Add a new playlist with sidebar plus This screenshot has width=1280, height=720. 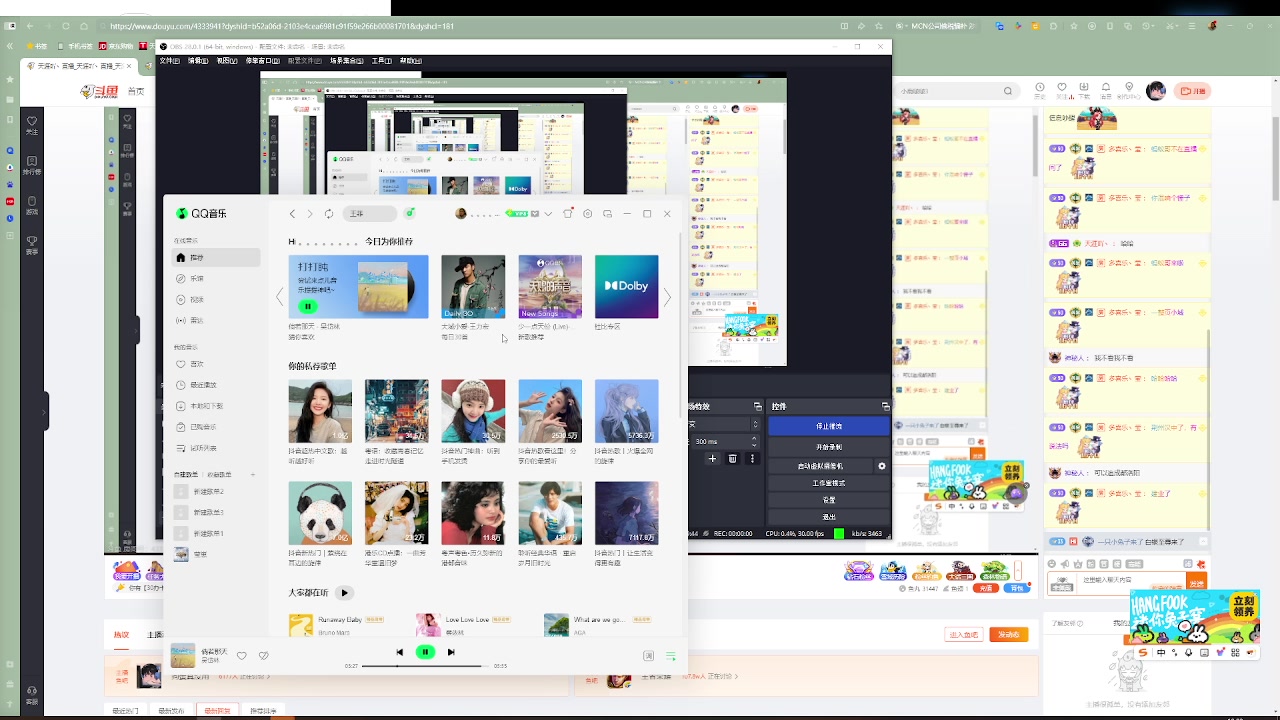(x=253, y=474)
